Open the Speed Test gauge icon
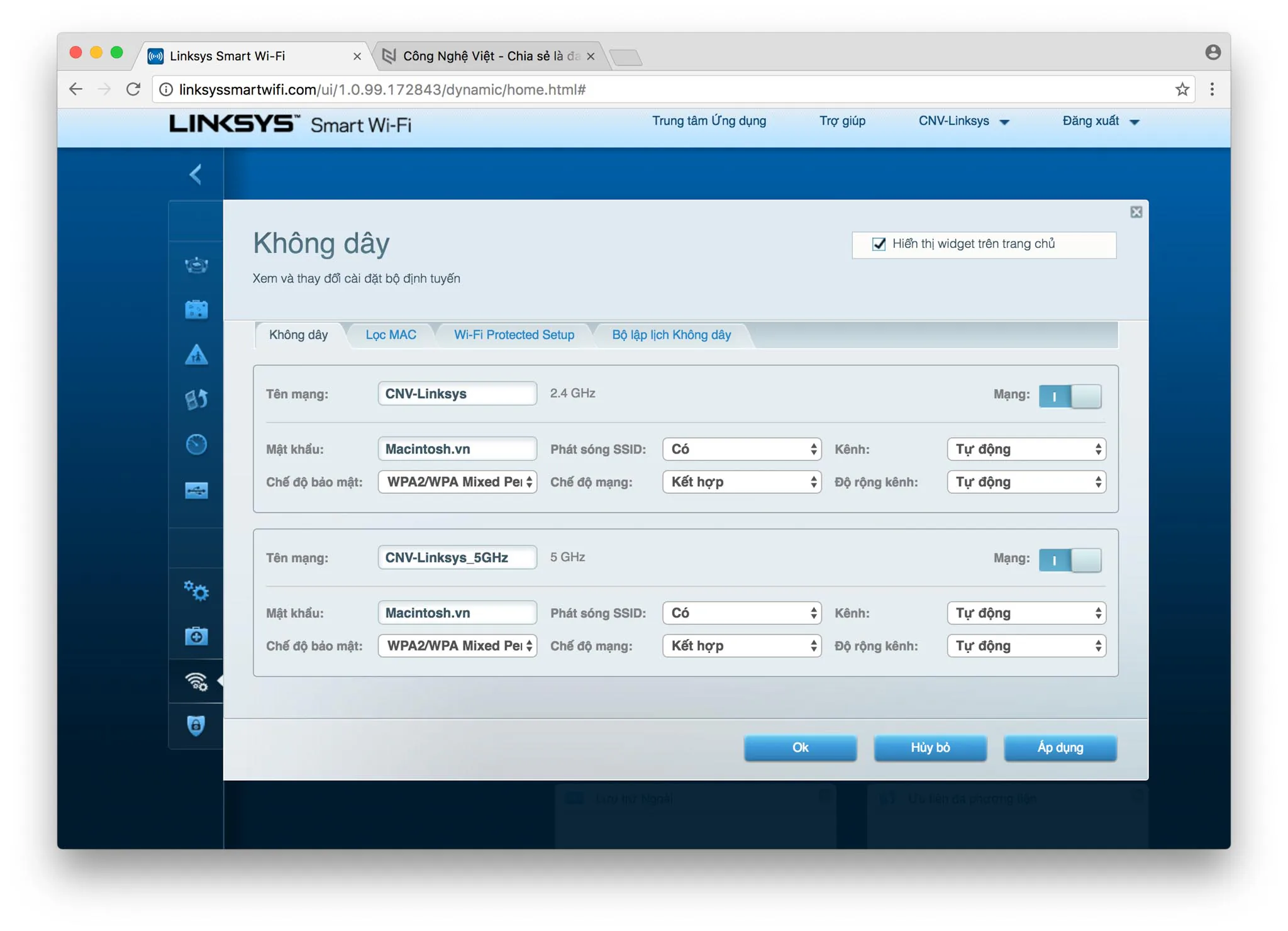Viewport: 1288px width, 931px height. click(196, 444)
